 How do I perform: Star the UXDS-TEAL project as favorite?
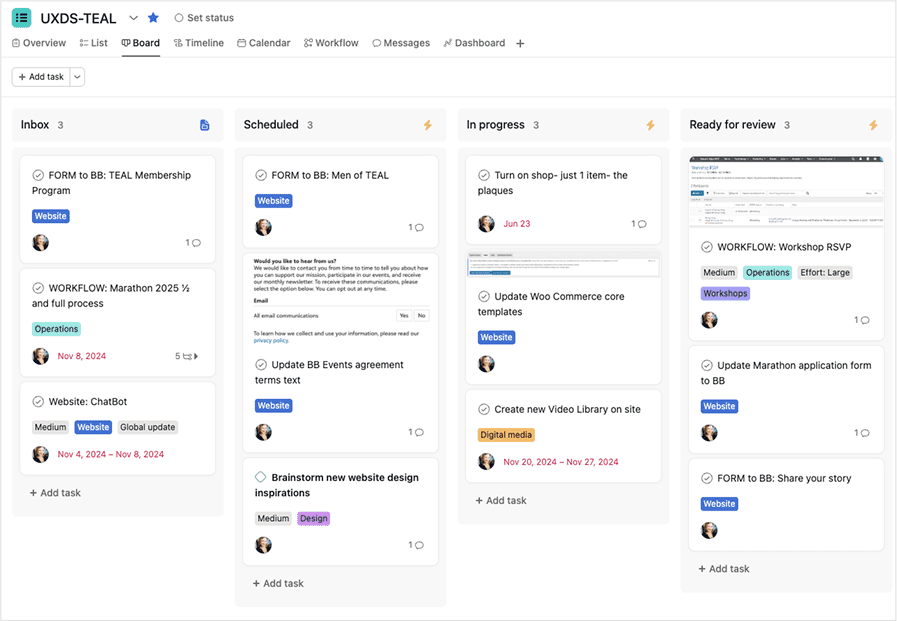[x=153, y=18]
